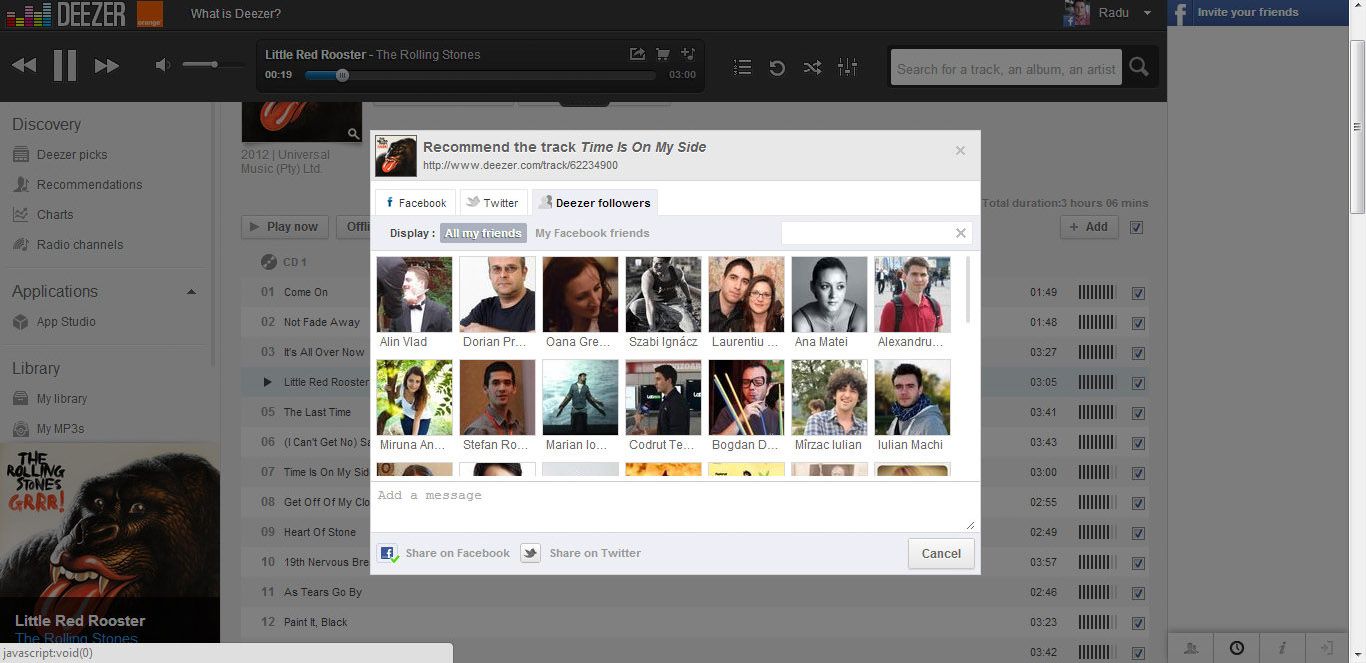The width and height of the screenshot is (1366, 663).
Task: Collapse right panel with arrow icon
Action: coord(1327,648)
